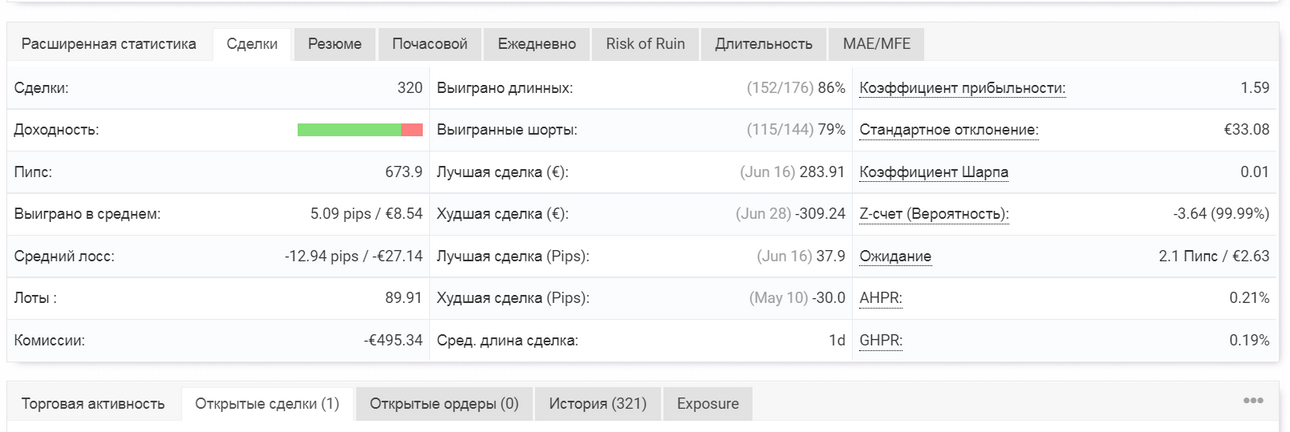1290x432 pixels.
Task: Click the Ожидание label link
Action: (896, 256)
